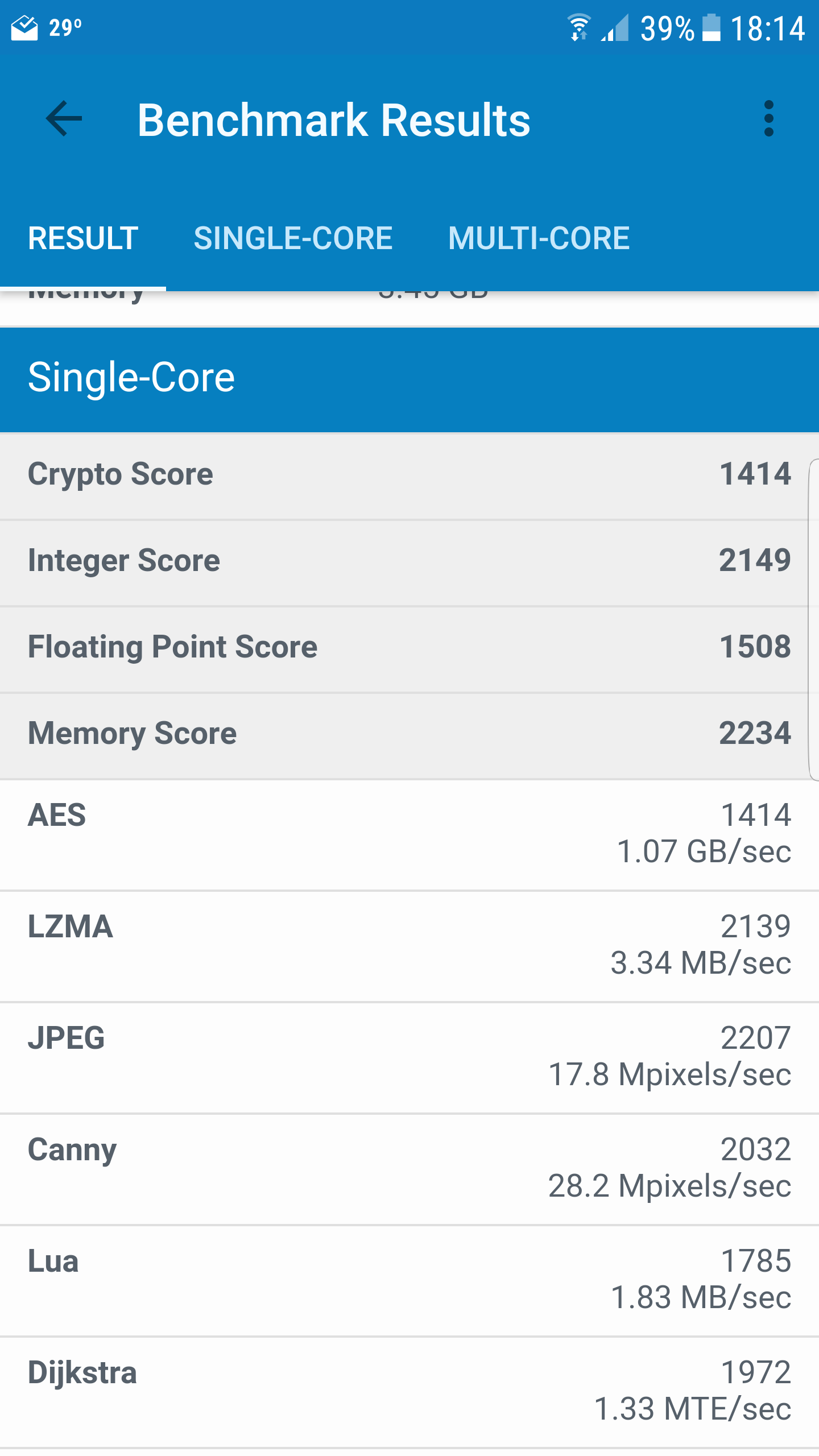Select the RESULT tab
Screen dimensions: 819x1456
(83, 238)
